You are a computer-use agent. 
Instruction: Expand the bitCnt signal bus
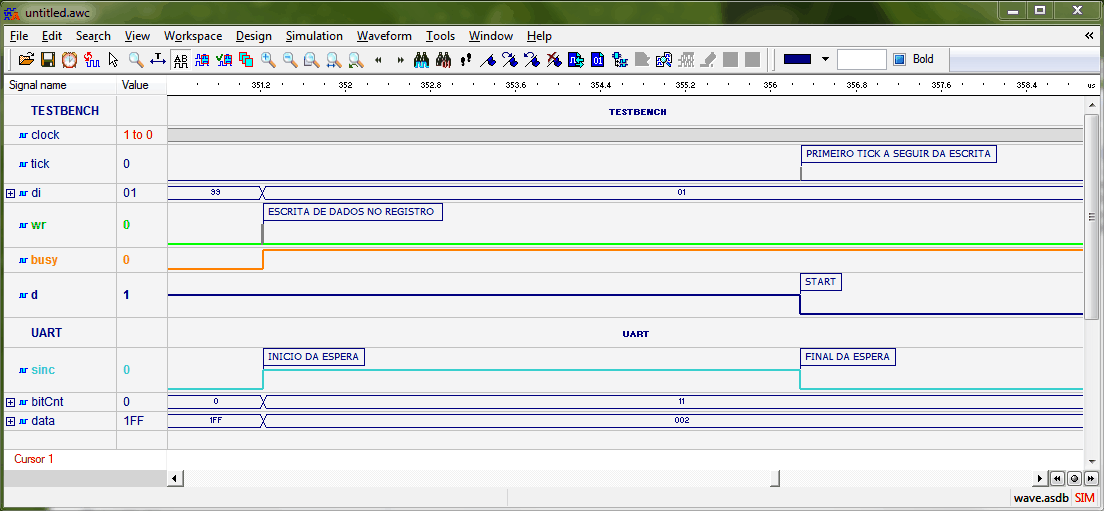11,403
